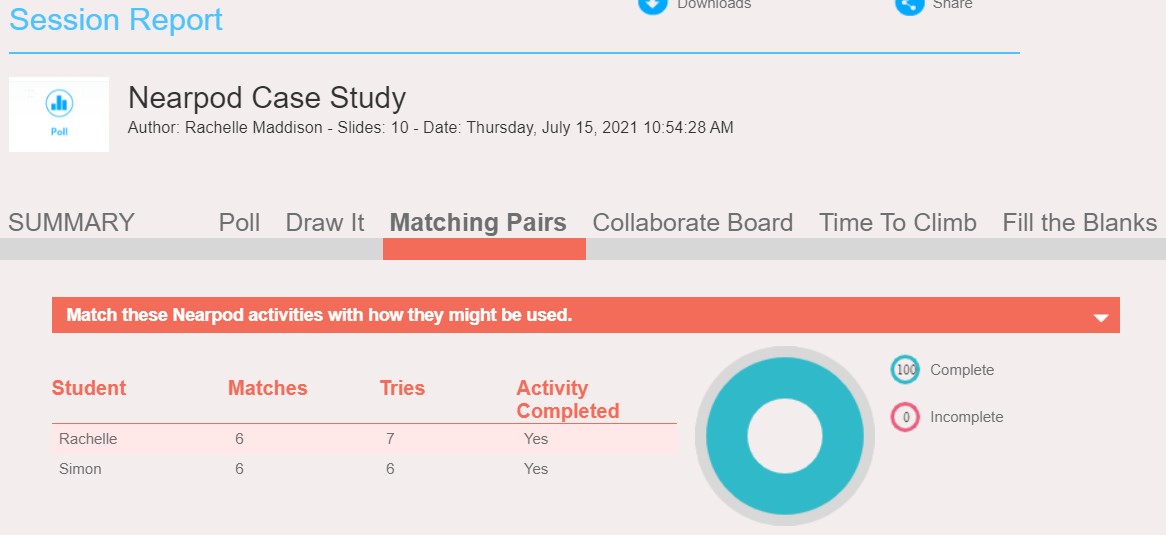Click the Activity Completed column header
The height and width of the screenshot is (535, 1166).
point(568,399)
